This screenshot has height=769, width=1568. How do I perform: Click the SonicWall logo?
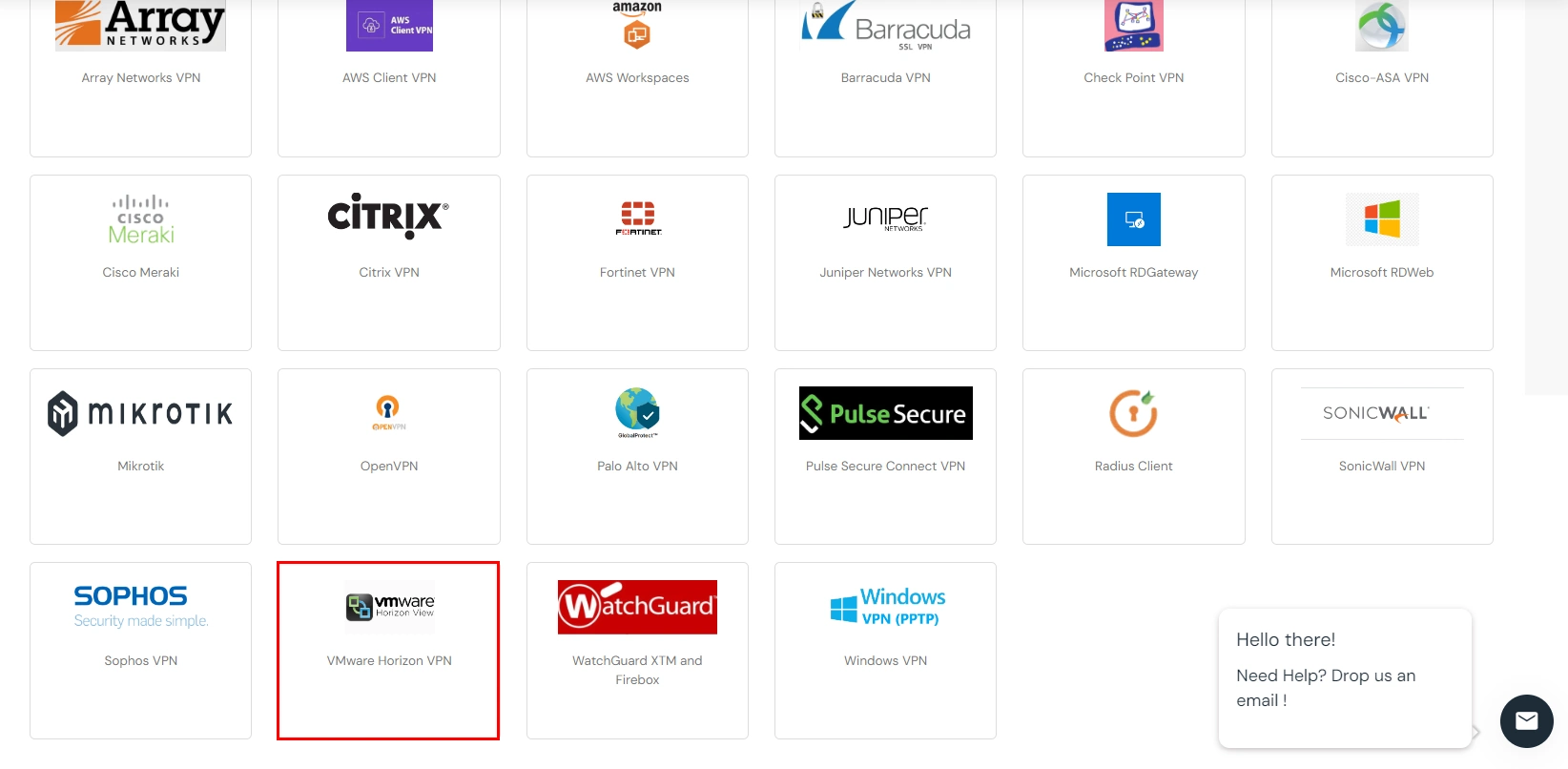click(1382, 413)
